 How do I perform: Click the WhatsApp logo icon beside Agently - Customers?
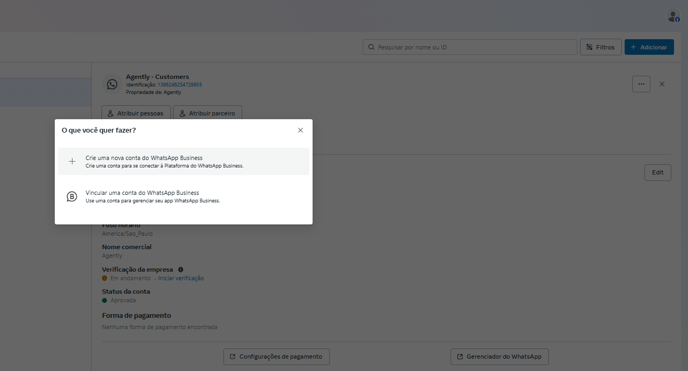pos(112,84)
